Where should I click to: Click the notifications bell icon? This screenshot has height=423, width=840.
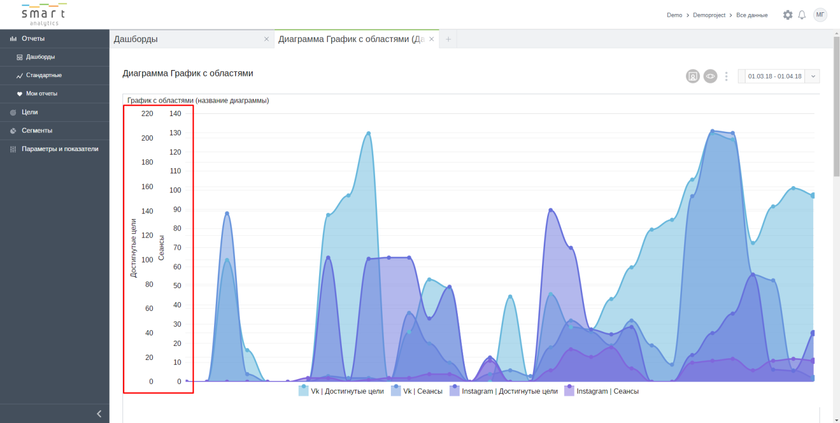pos(802,15)
